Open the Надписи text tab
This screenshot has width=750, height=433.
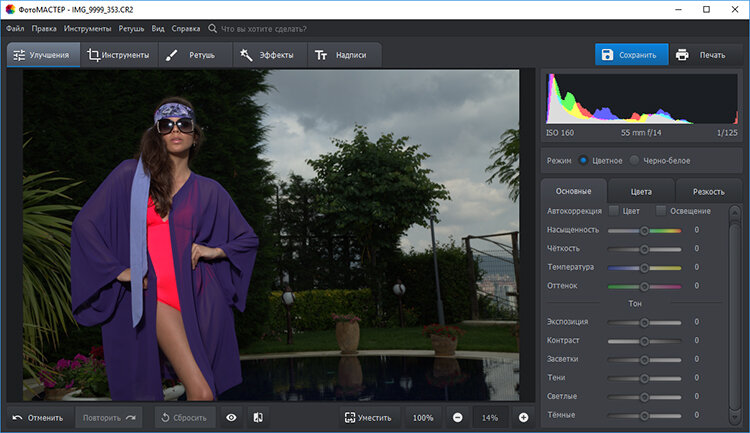pos(341,55)
